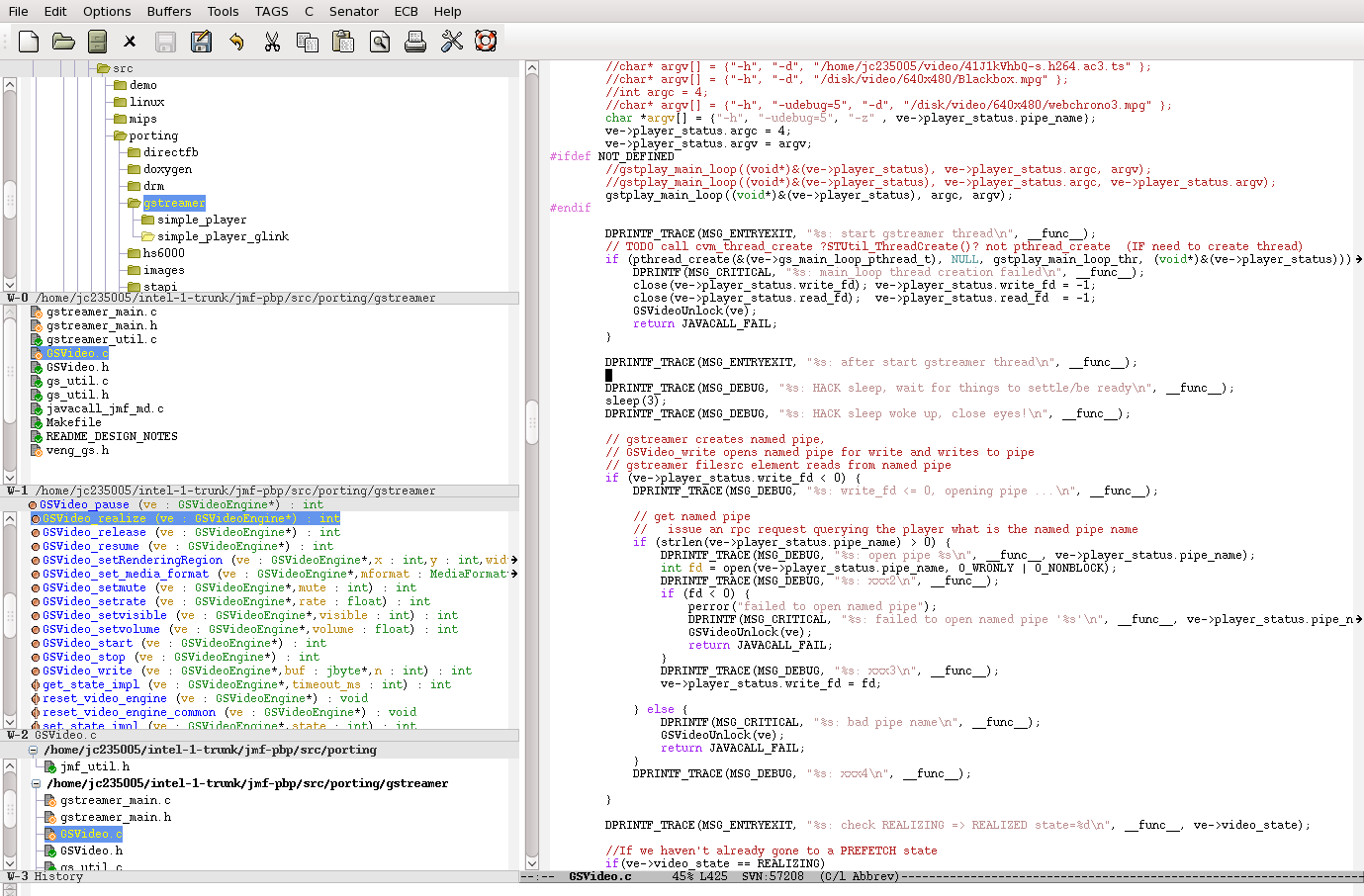
Task: Select gs_util.c in sources list
Action: pos(77,381)
